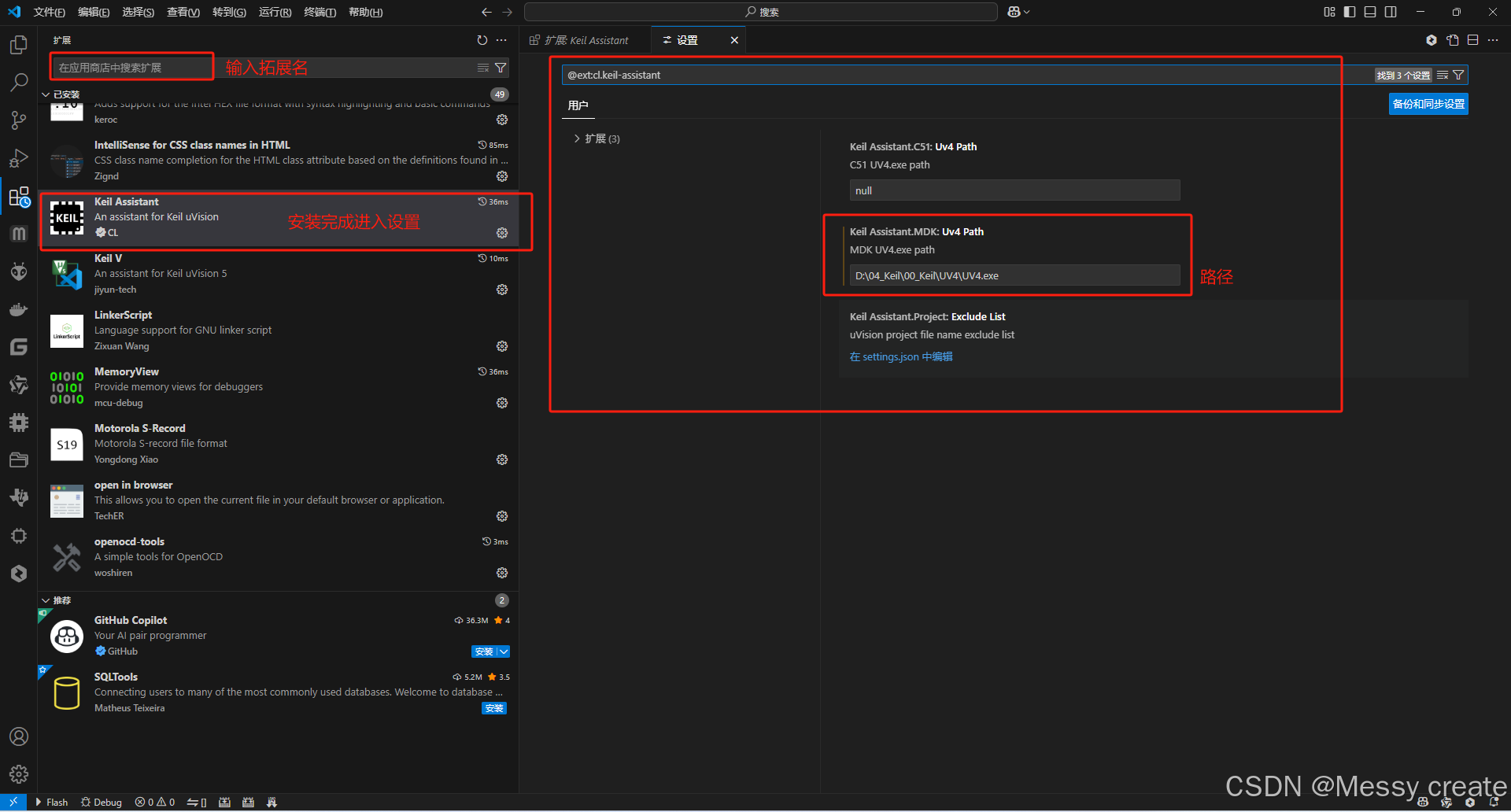Open MemoryView extension manage gear

(502, 403)
